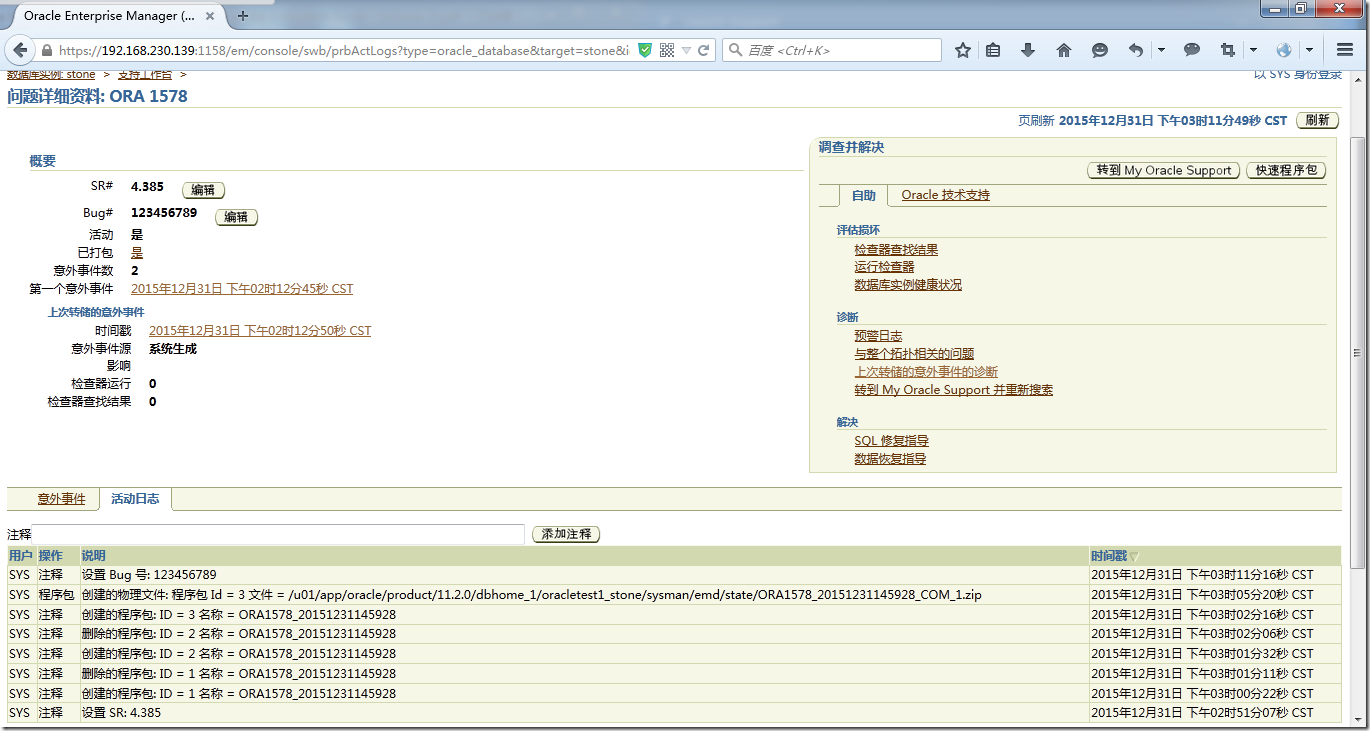Screen dimensions: 1370x731
Task: Expand dropdown next to the globe icon
Action: coord(1309,50)
